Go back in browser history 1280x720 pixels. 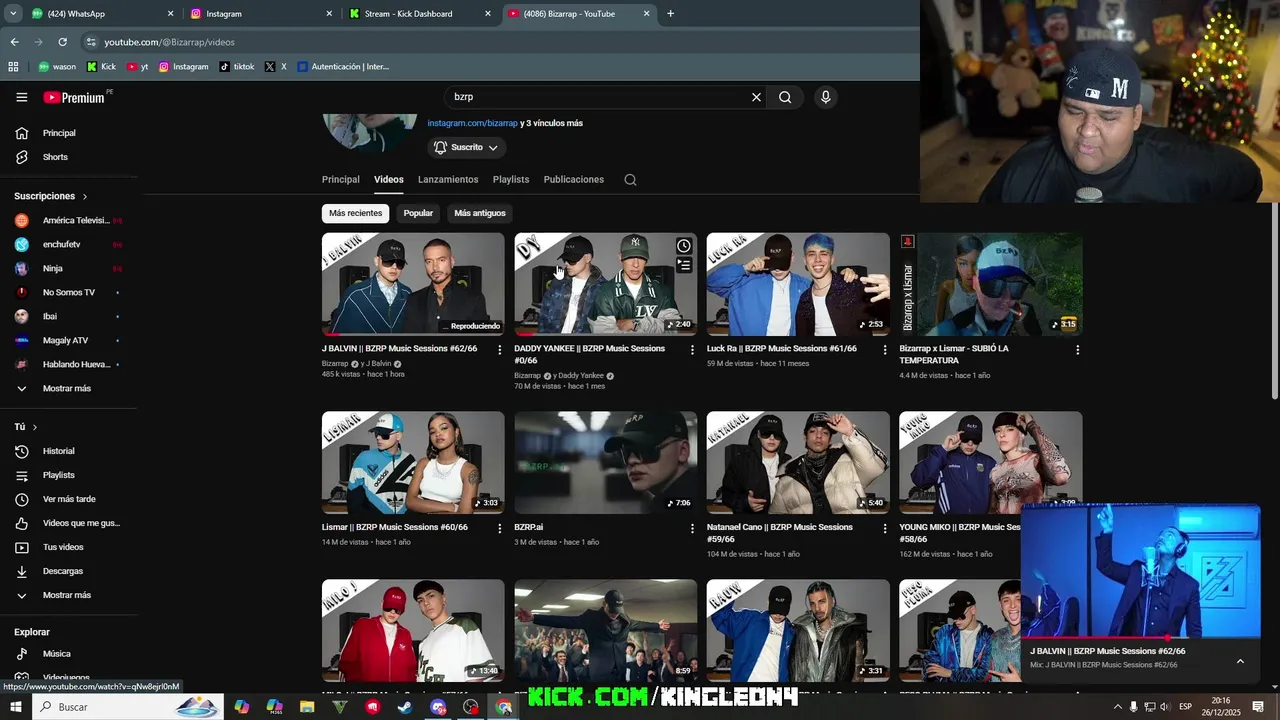click(x=14, y=42)
